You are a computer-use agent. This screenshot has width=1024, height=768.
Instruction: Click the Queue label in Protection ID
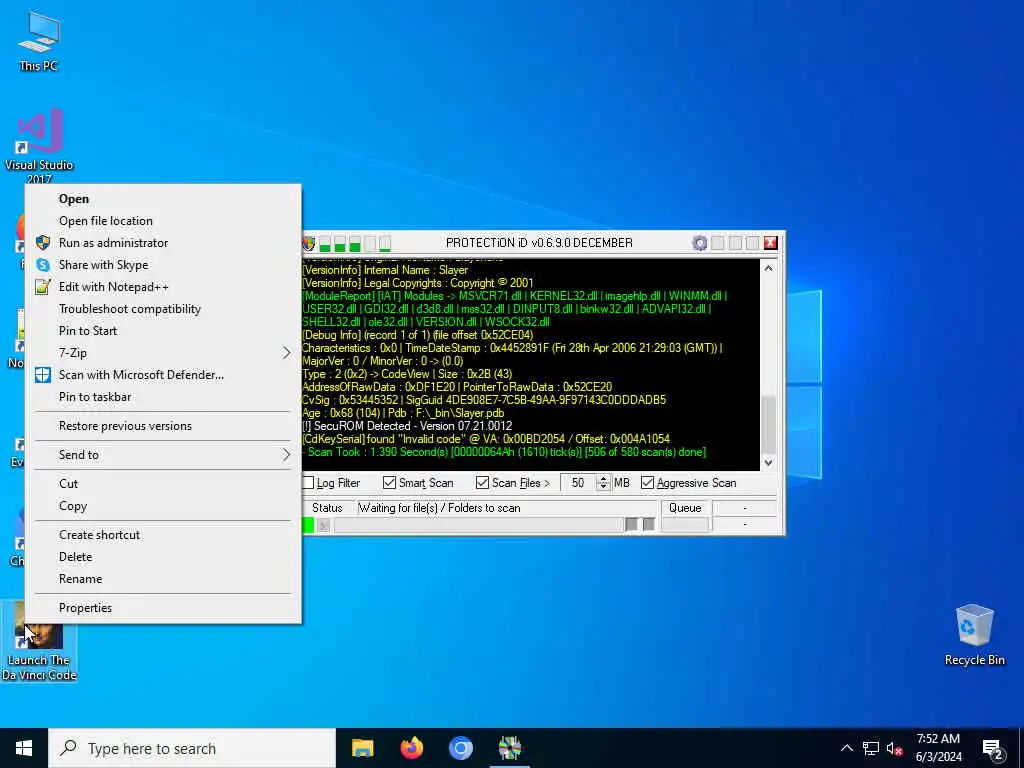tap(685, 508)
